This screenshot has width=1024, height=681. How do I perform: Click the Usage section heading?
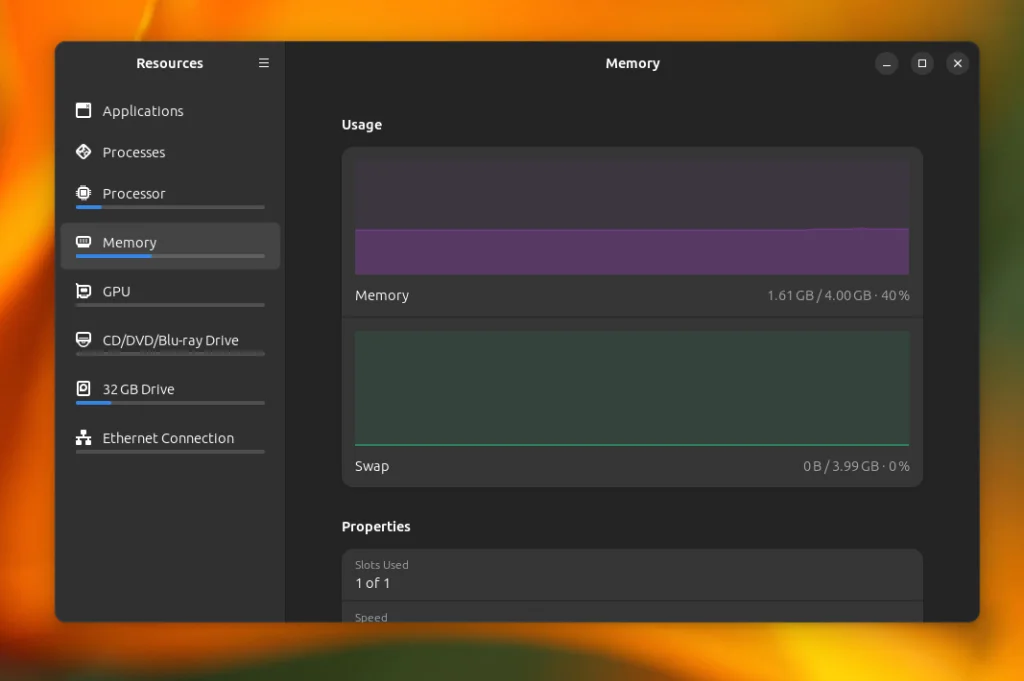pyautogui.click(x=362, y=125)
